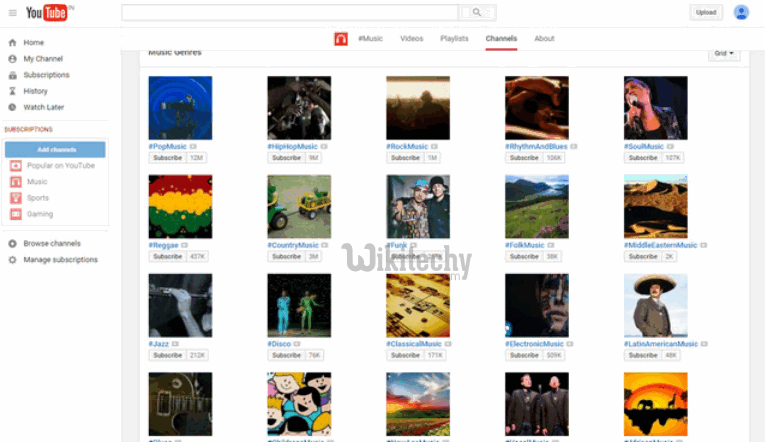This screenshot has height=442, width=765.
Task: Expand the Grid view dropdown
Action: [x=724, y=53]
